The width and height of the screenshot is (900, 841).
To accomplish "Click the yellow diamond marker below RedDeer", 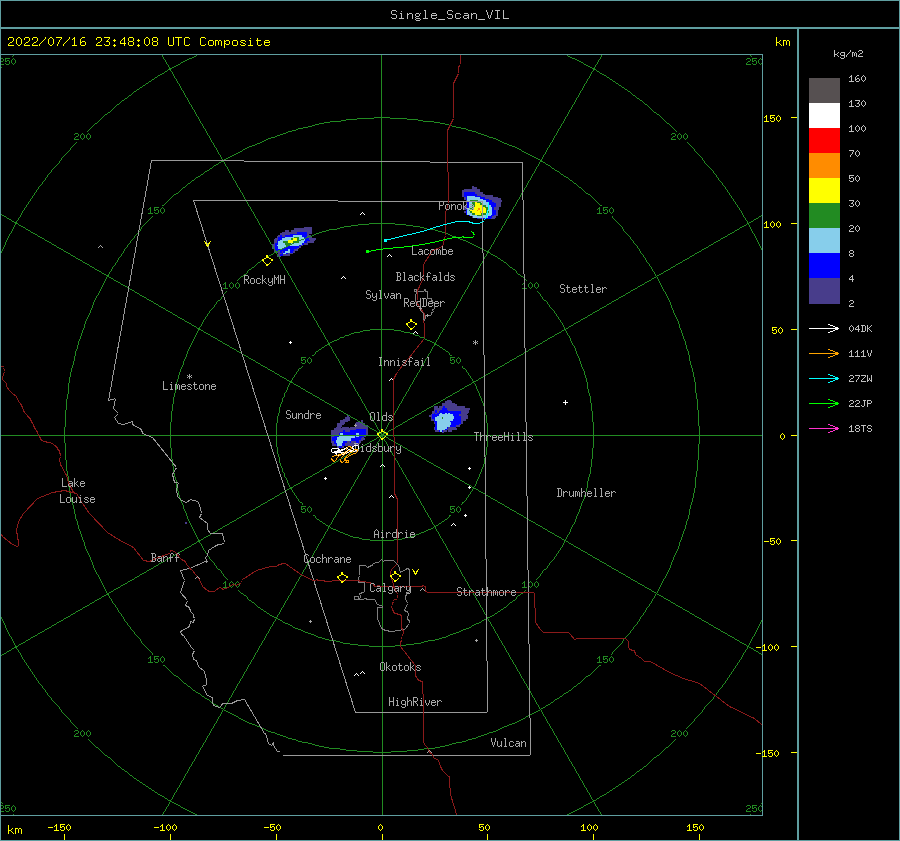I will [411, 325].
